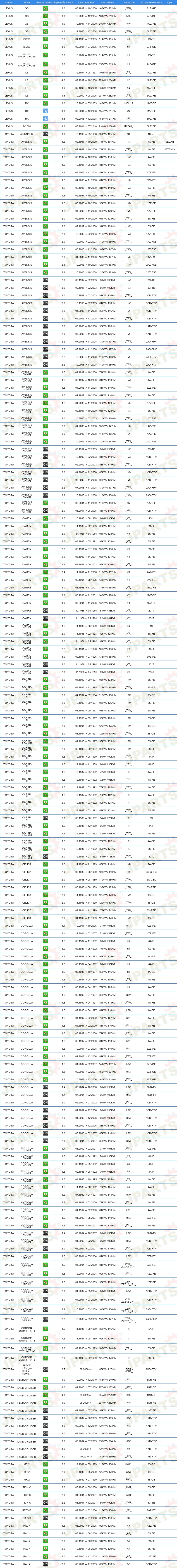Click the Oznaczenie silnika column header

[x=151, y=2]
